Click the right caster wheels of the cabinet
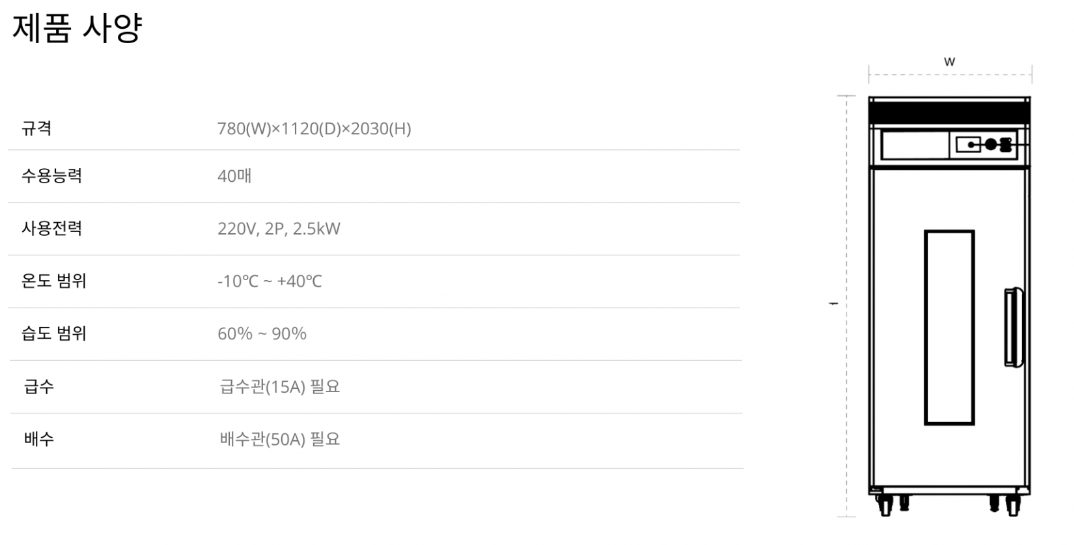This screenshot has height=545, width=1074. click(x=1004, y=503)
